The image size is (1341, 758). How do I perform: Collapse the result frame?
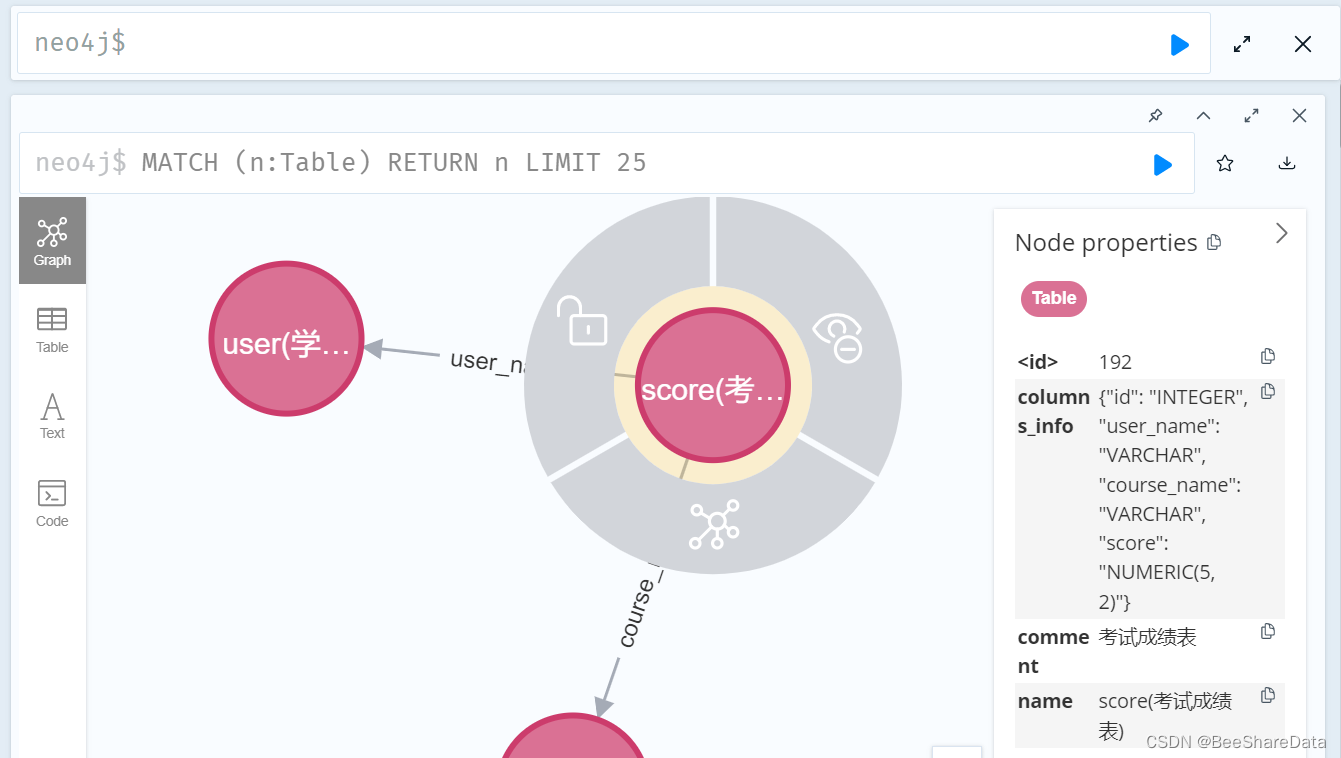pyautogui.click(x=1204, y=116)
